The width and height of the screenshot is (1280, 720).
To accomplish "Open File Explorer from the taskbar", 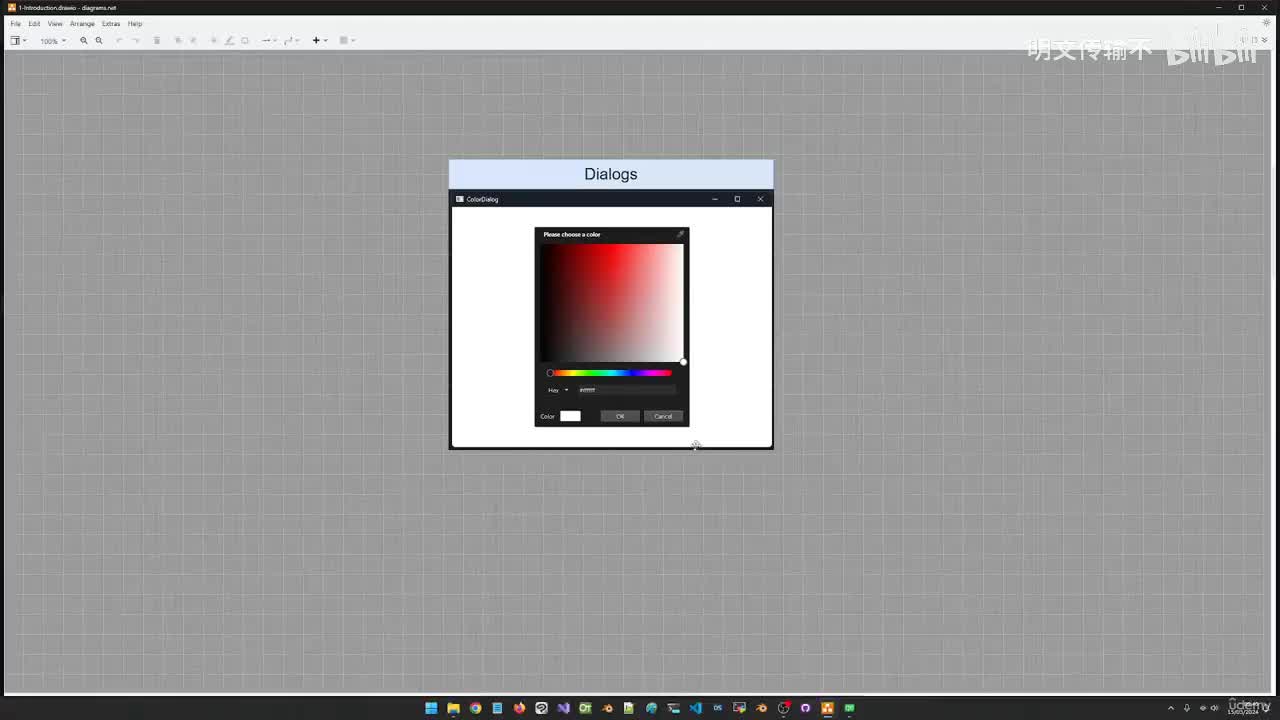I will pos(453,708).
